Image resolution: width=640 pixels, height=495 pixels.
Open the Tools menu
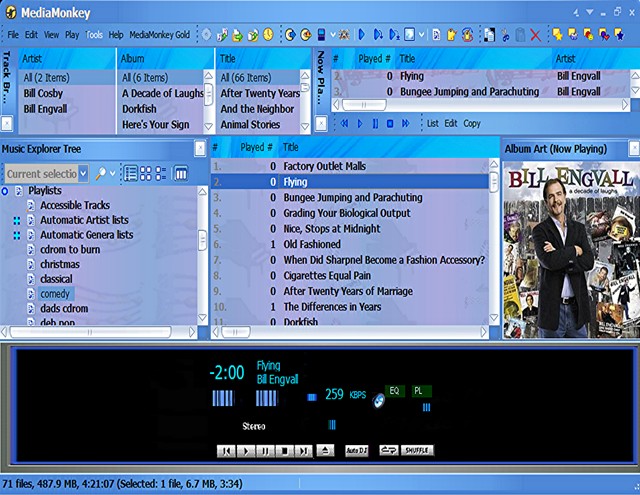click(94, 34)
